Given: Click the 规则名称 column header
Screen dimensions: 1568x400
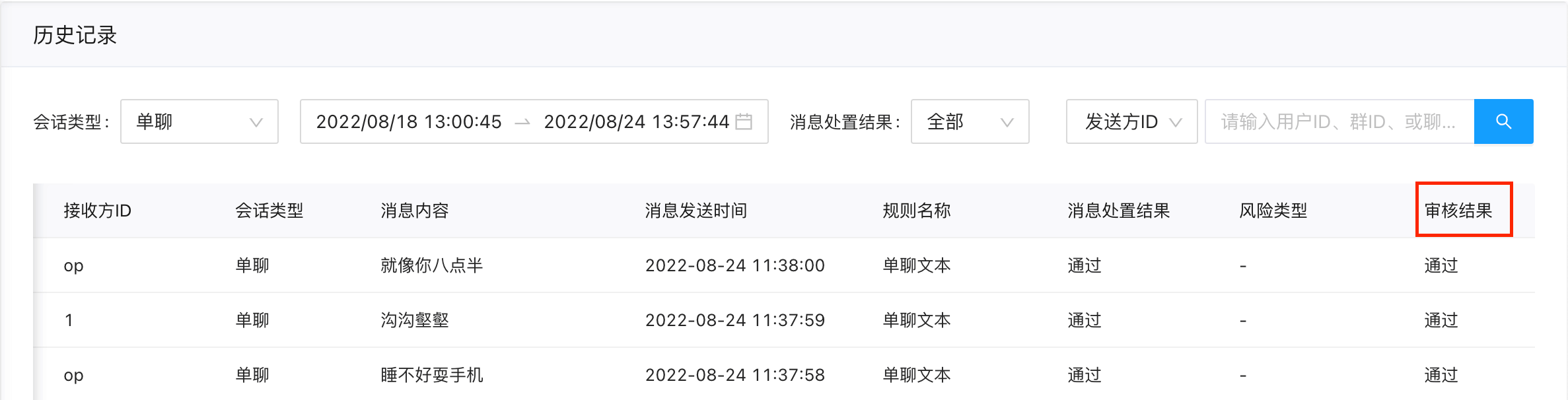Looking at the screenshot, I should point(917,211).
